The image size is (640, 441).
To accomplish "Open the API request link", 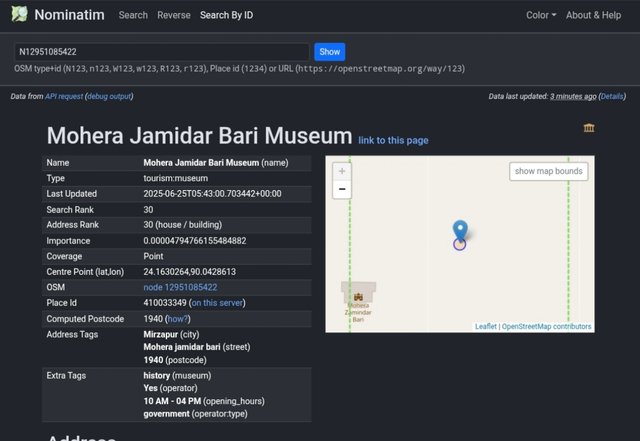I will [x=64, y=96].
